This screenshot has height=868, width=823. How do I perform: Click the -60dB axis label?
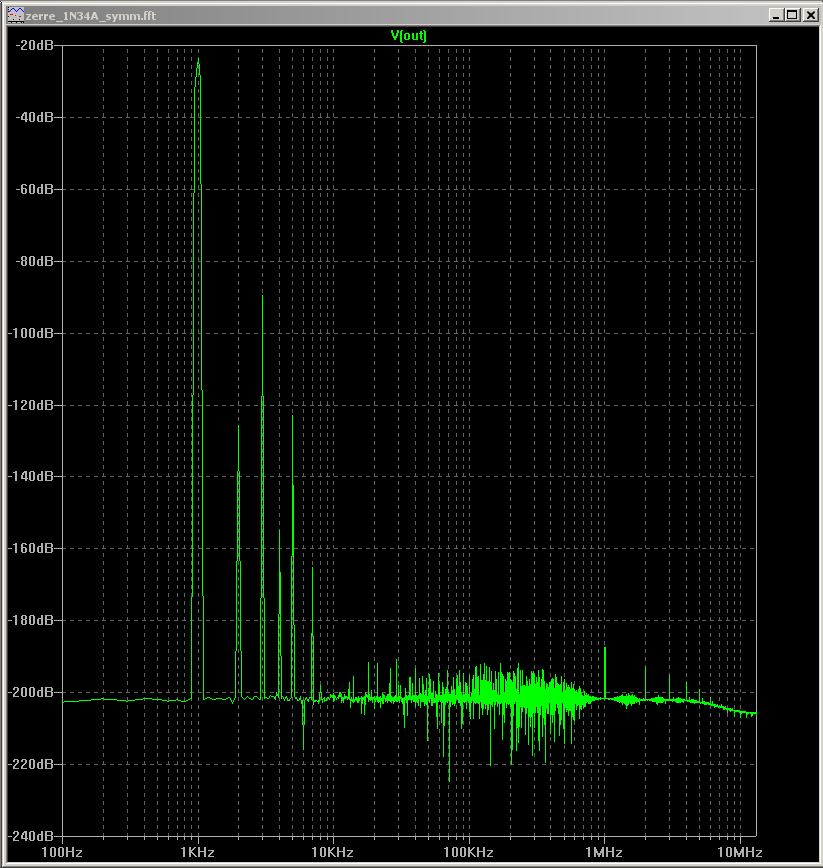[x=34, y=189]
